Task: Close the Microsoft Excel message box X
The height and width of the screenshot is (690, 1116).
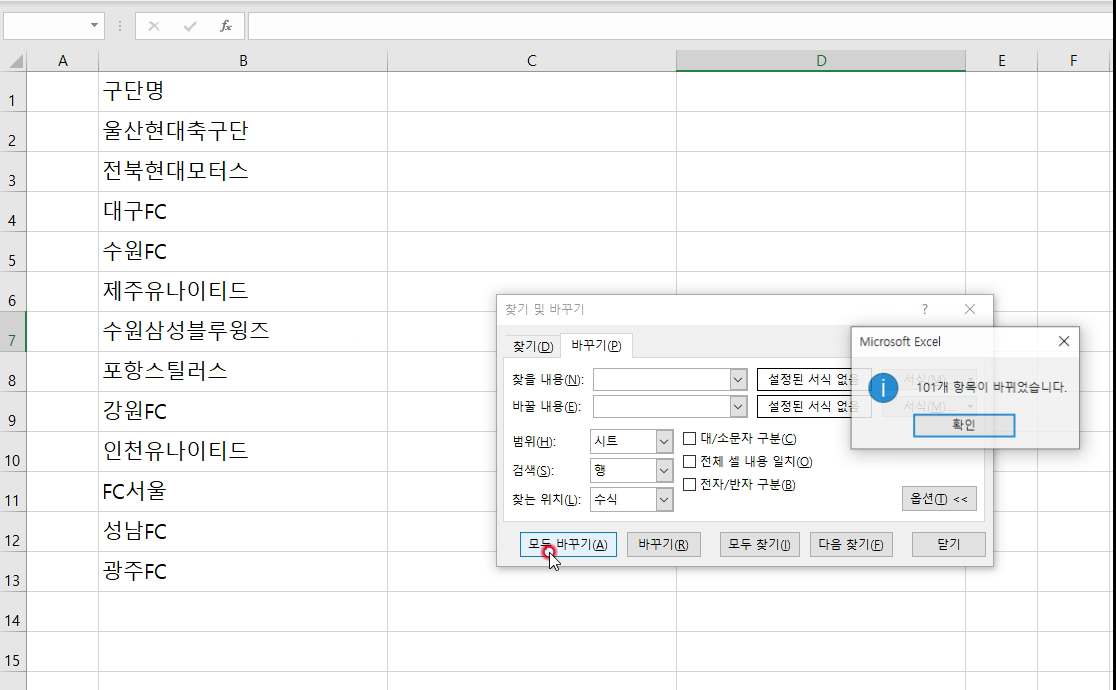Action: tap(1064, 341)
